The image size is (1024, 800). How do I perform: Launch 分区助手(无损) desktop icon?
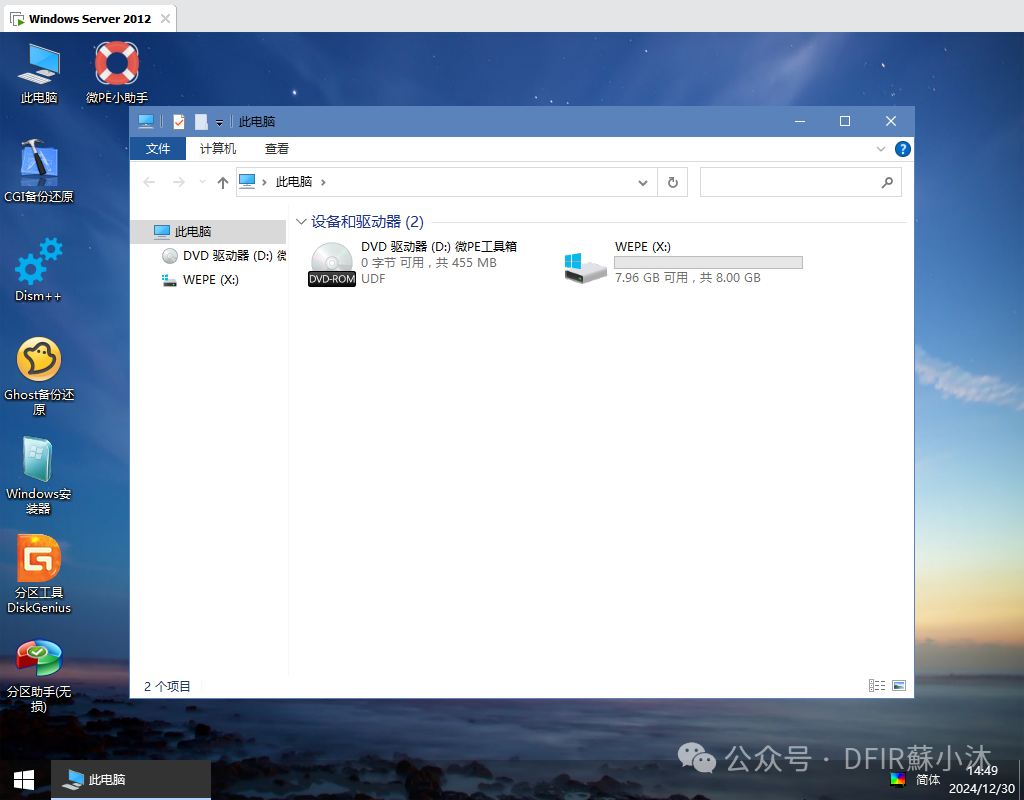point(39,675)
